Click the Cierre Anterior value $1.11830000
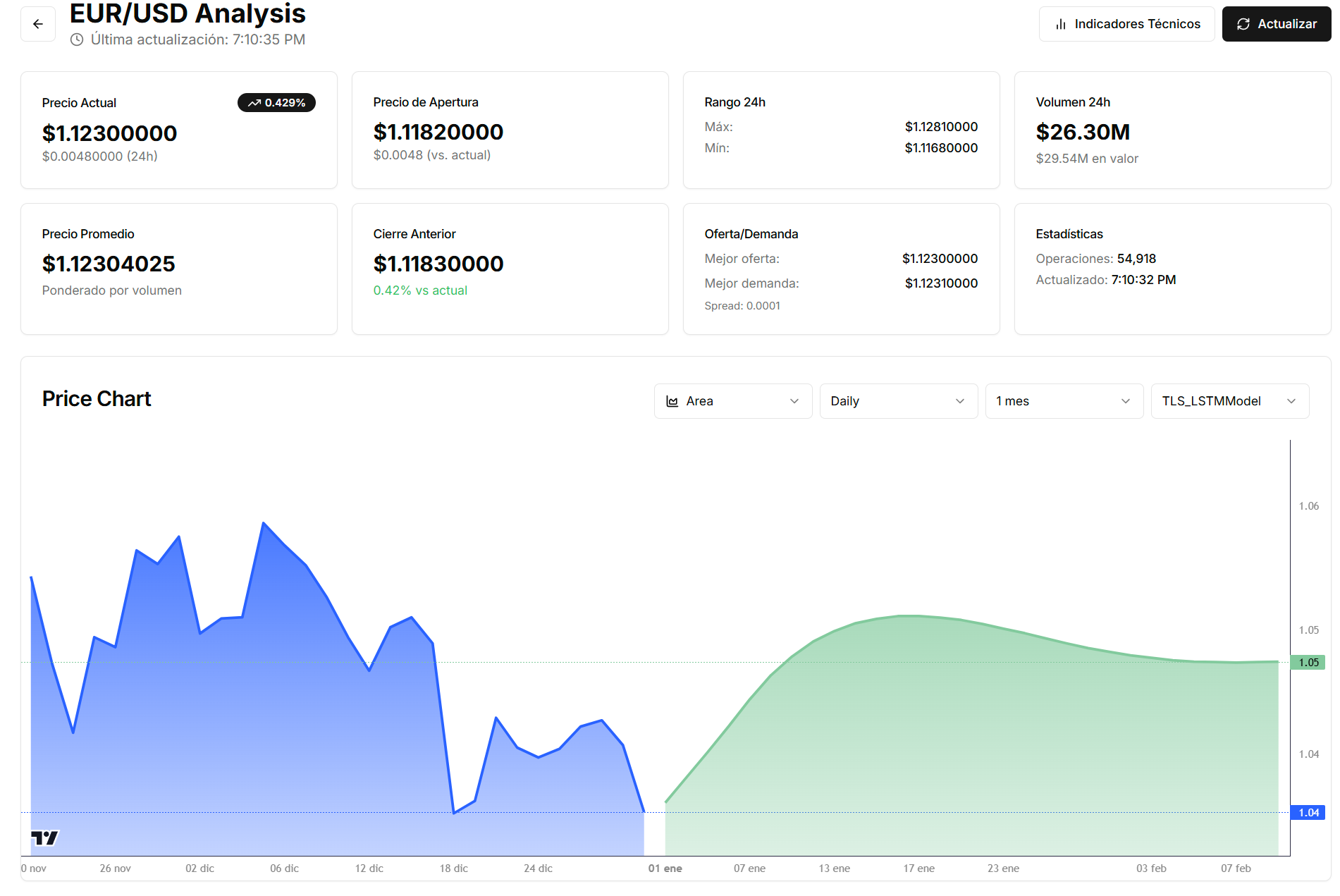 (x=438, y=264)
